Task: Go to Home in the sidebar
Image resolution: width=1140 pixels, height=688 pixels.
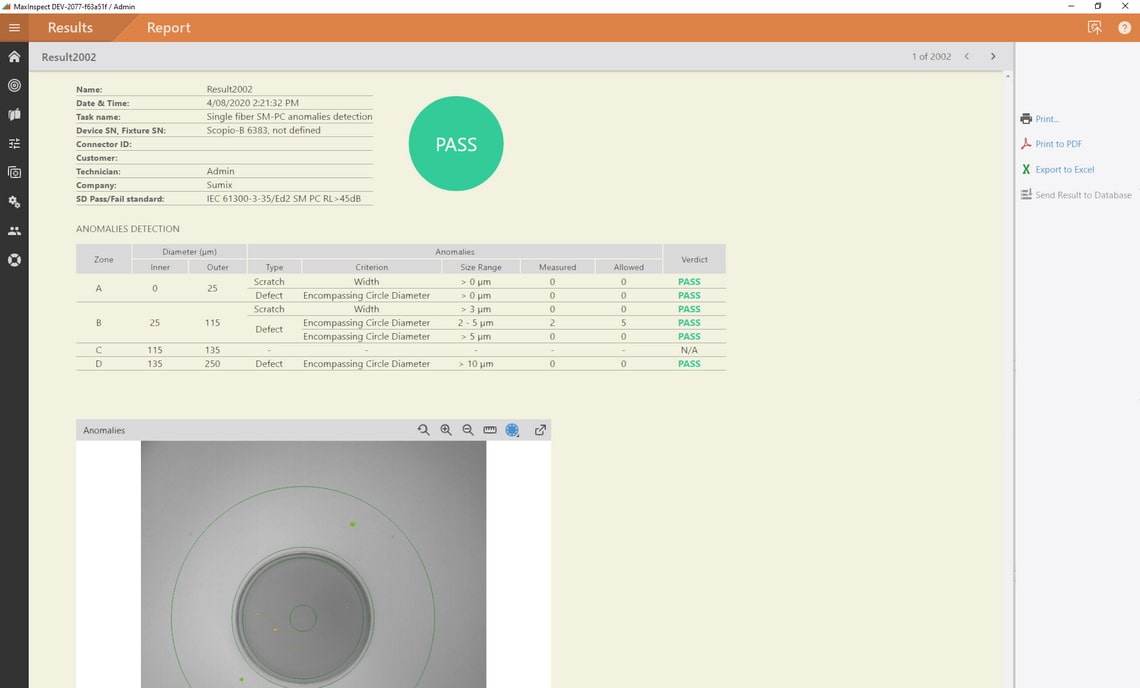Action: pos(14,57)
